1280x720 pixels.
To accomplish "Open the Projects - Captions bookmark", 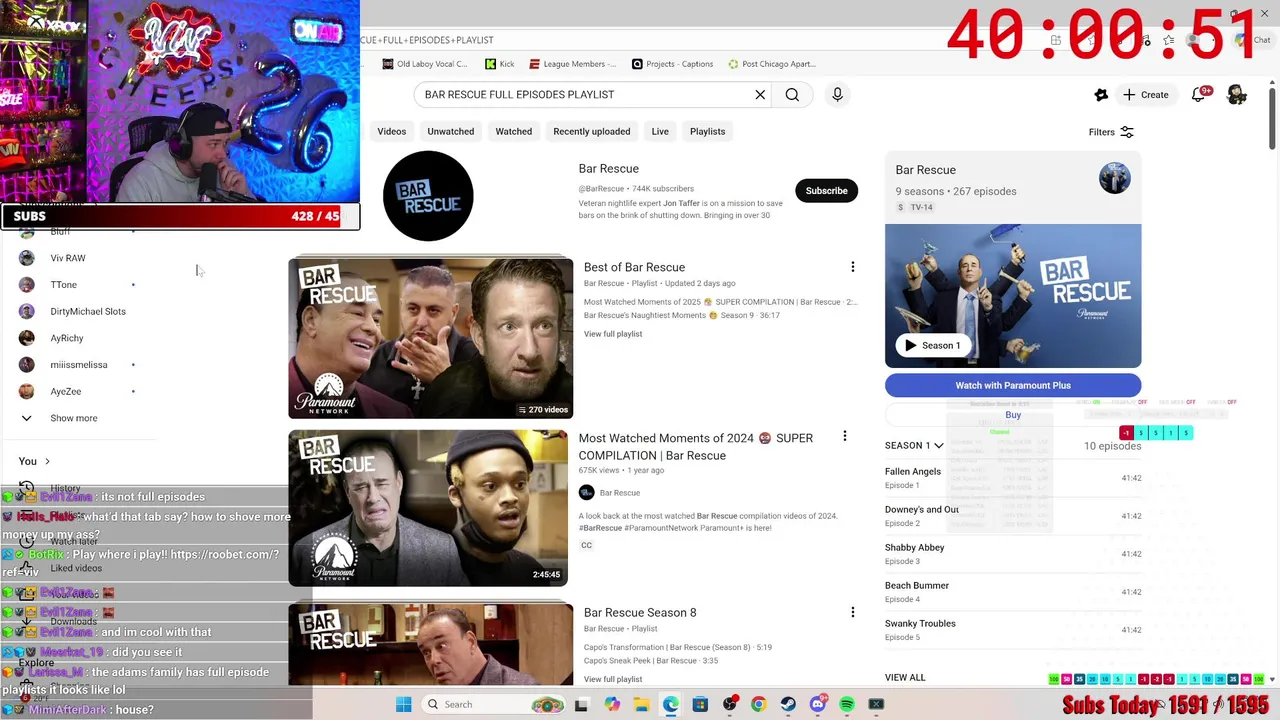I will tap(672, 64).
